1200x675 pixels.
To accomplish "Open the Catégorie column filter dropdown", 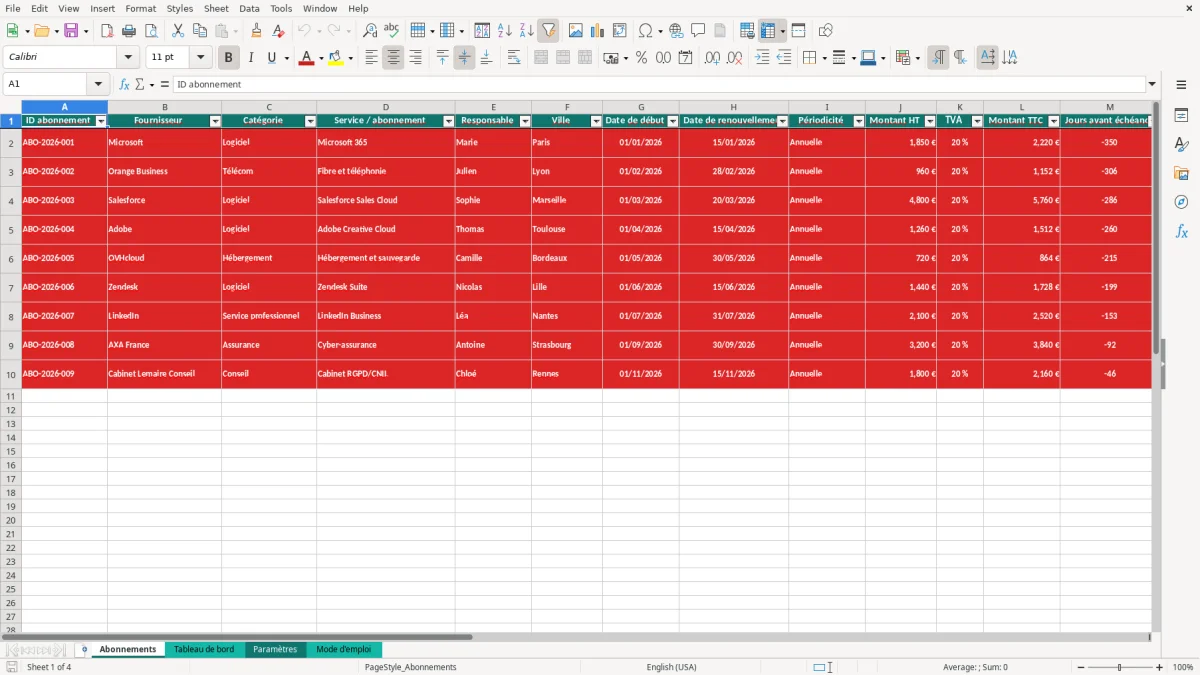I will (x=310, y=121).
